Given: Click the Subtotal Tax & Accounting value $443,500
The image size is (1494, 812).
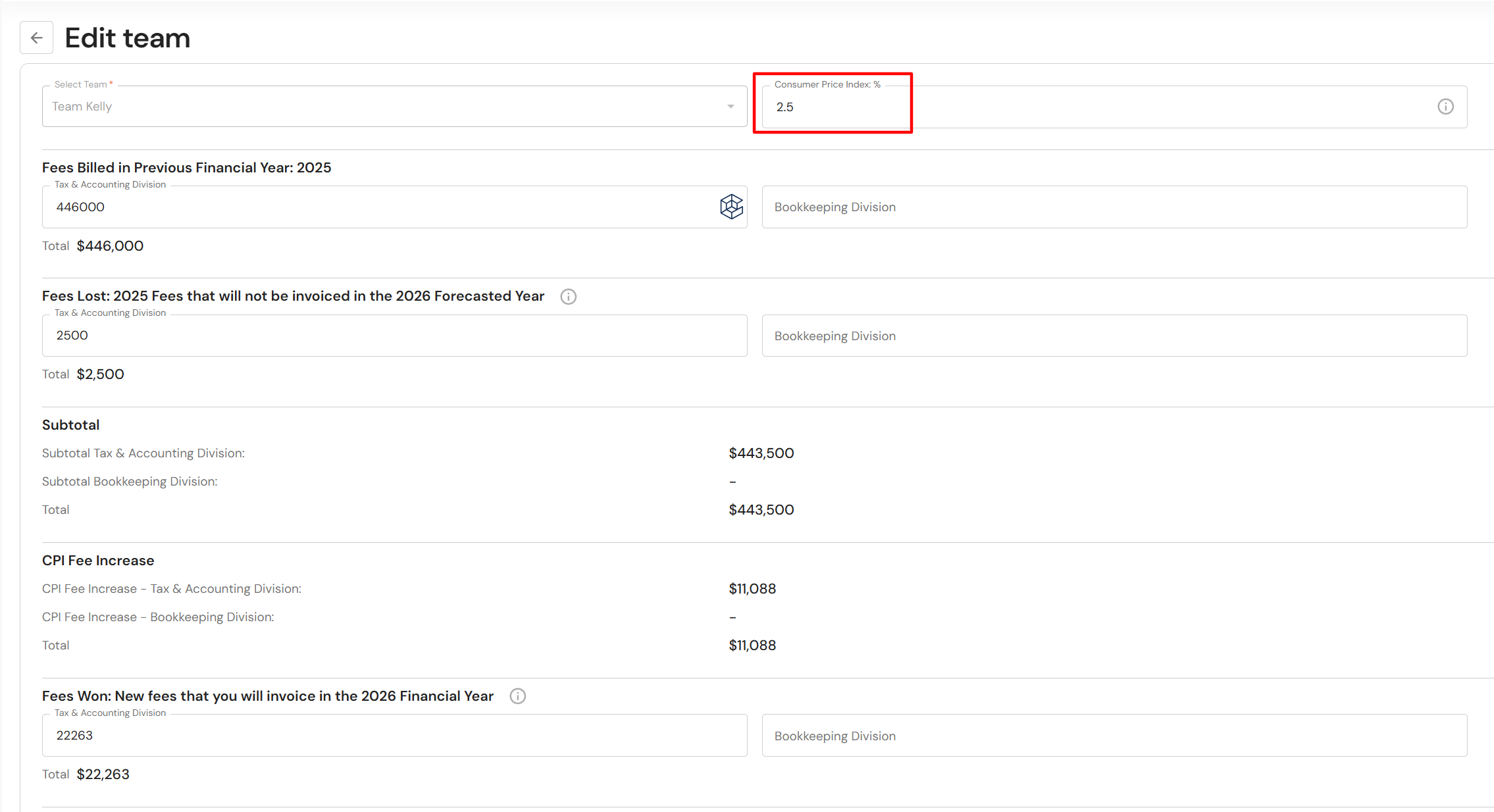Looking at the screenshot, I should pos(761,453).
